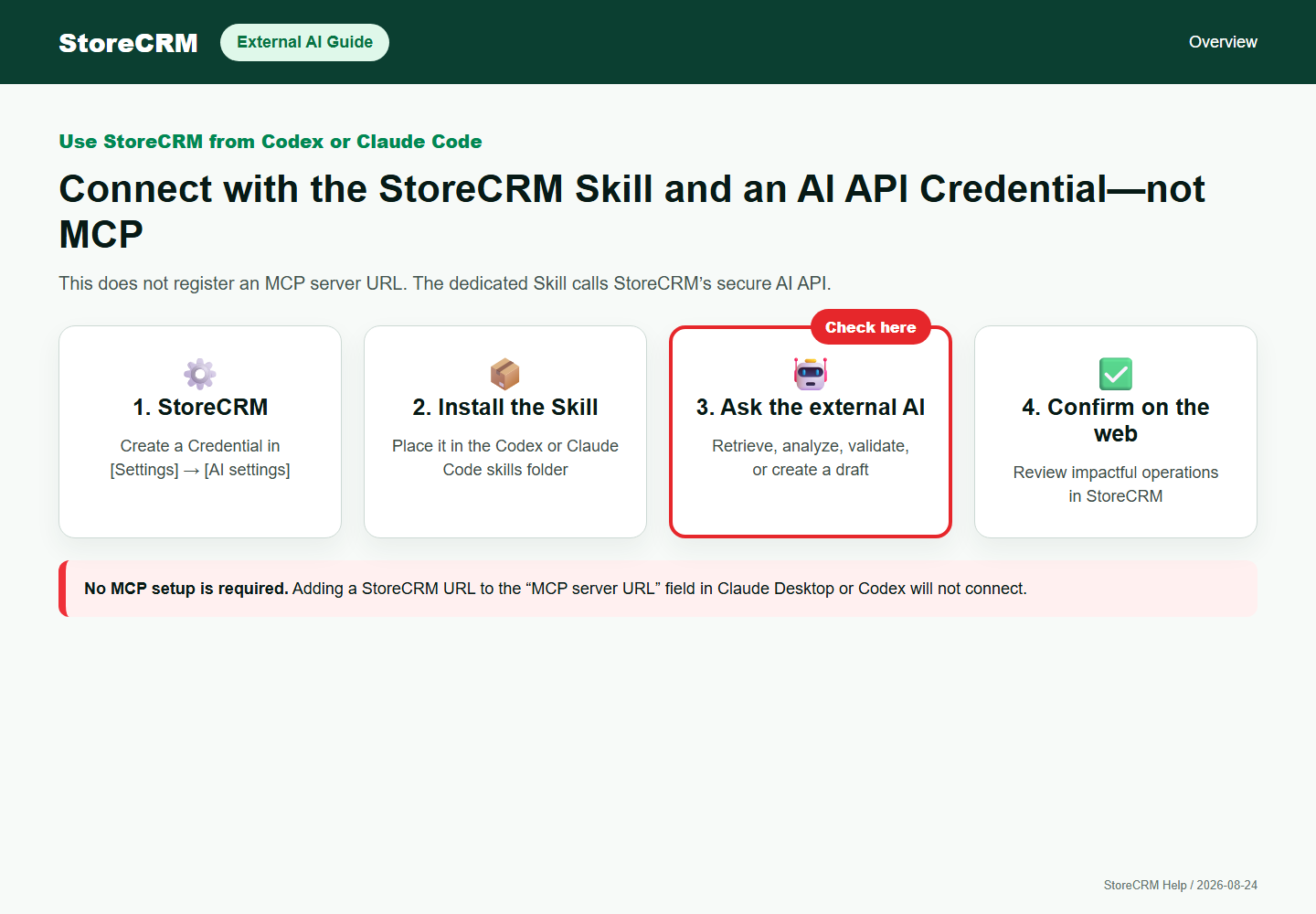Click 'Retrieve, analyze, validate, or create a draft' text
The height and width of the screenshot is (914, 1316).
pyautogui.click(x=811, y=458)
